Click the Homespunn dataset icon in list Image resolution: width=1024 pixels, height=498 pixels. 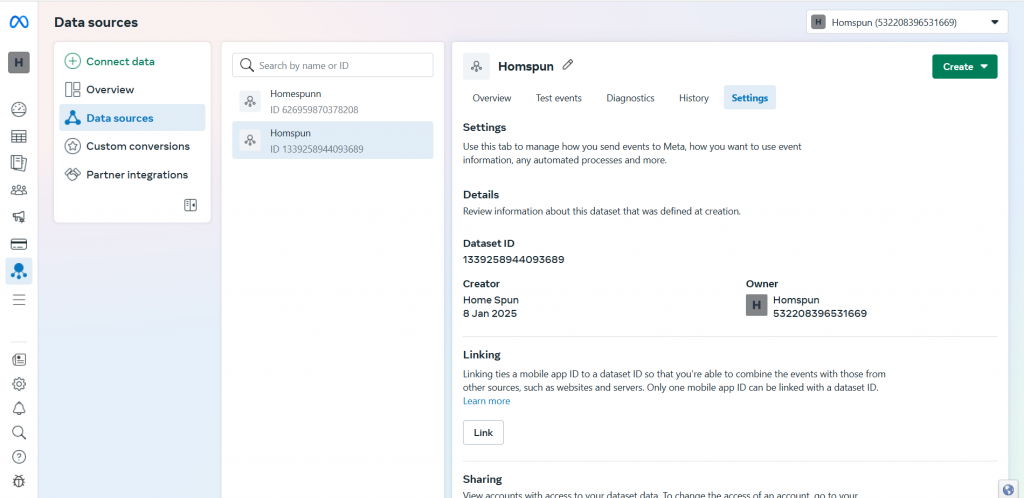pyautogui.click(x=249, y=101)
